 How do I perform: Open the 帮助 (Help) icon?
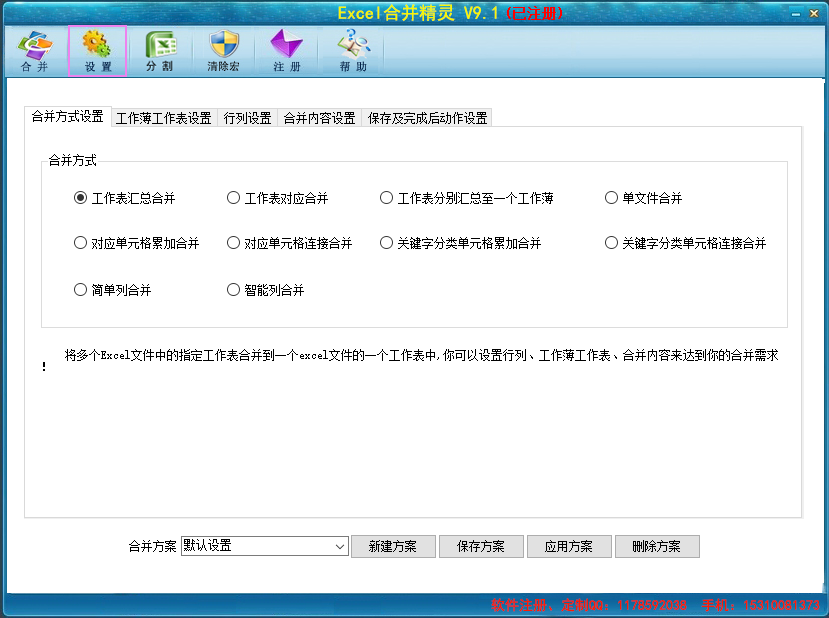click(x=353, y=51)
